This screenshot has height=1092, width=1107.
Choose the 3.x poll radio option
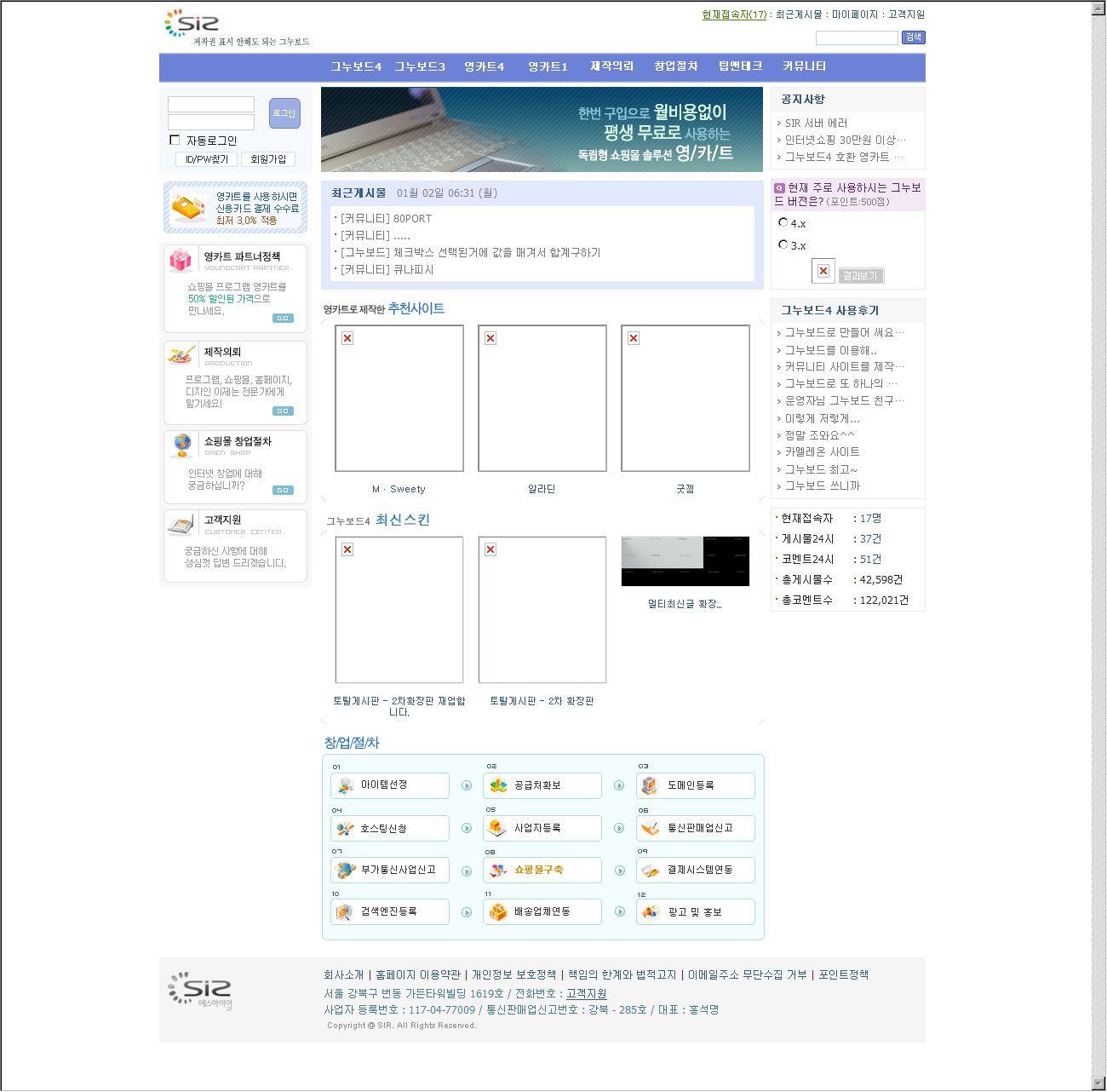tap(783, 244)
